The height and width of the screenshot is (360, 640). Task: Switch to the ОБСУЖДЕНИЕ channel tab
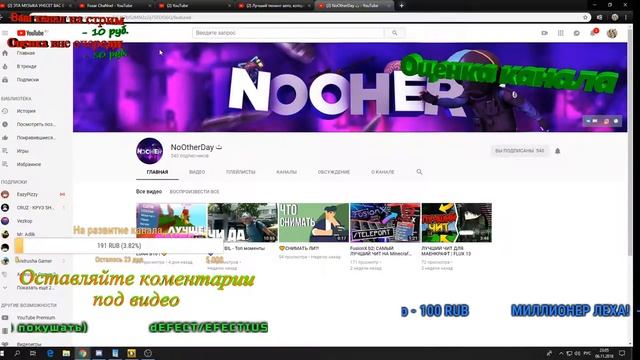333,172
